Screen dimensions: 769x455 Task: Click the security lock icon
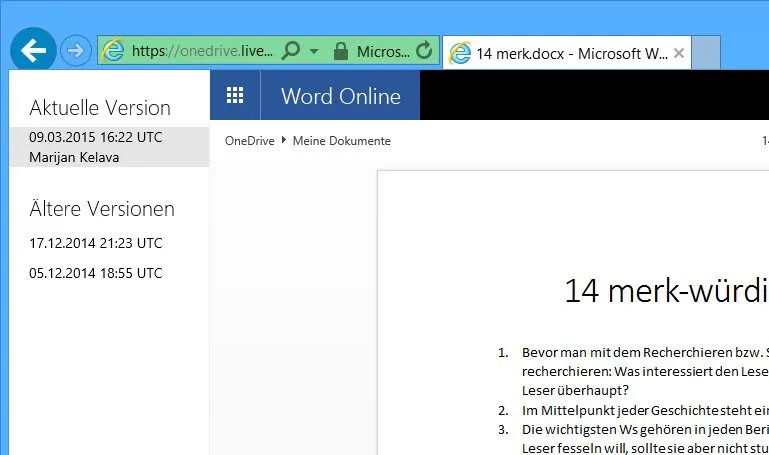(x=340, y=51)
